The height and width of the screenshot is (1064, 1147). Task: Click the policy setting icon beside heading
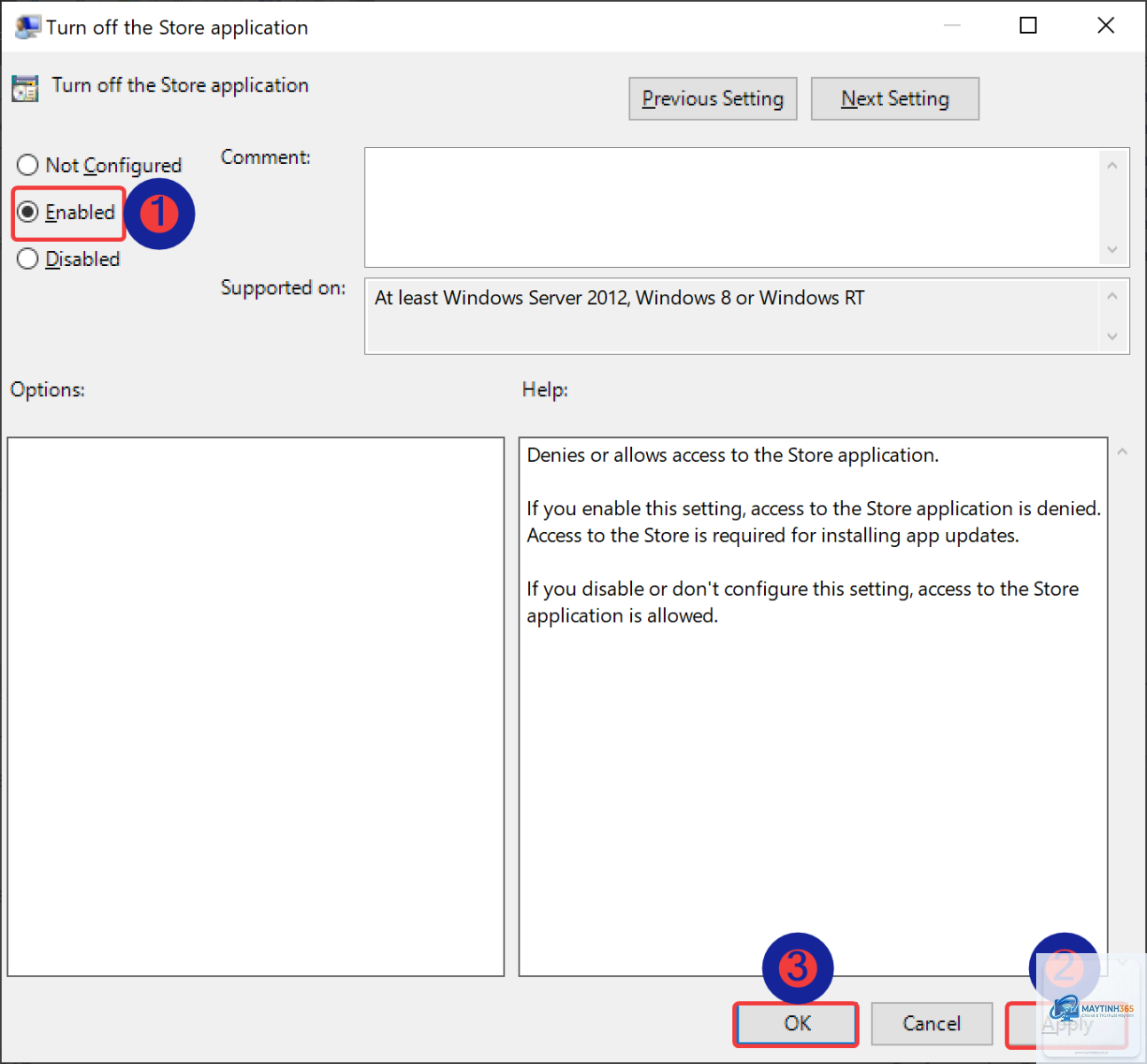[25, 88]
